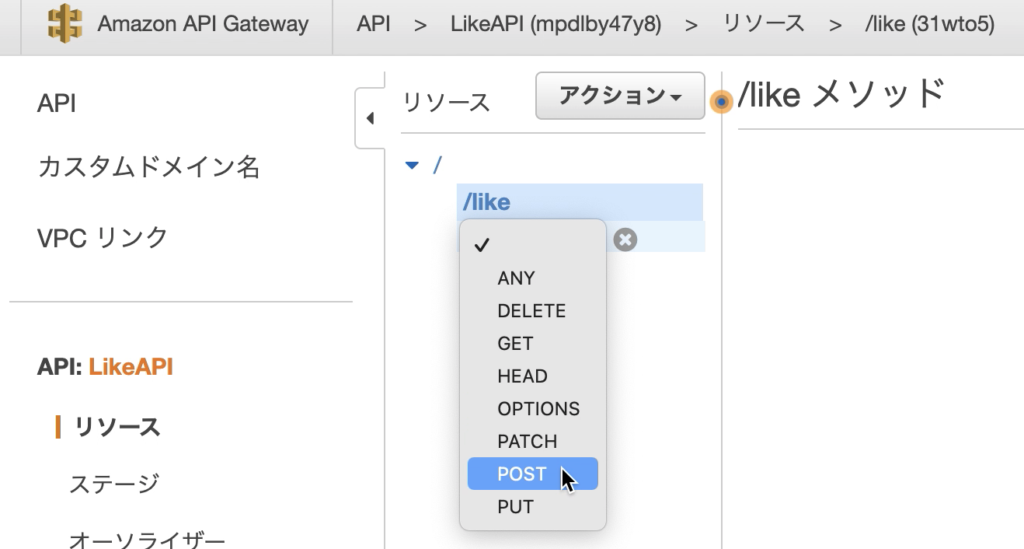Select the root / resource

click(x=438, y=165)
